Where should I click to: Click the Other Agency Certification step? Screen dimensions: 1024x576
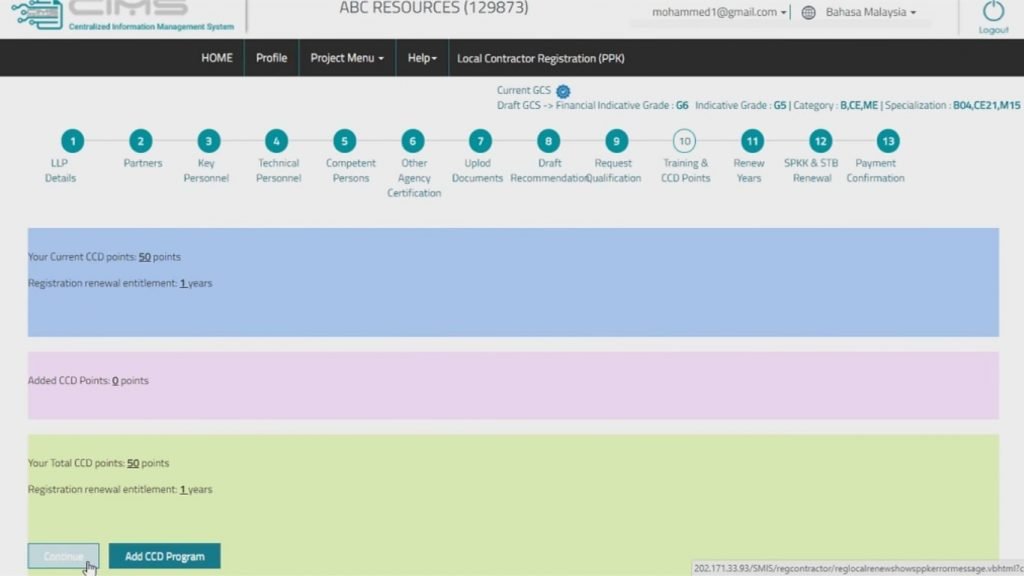tap(413, 141)
